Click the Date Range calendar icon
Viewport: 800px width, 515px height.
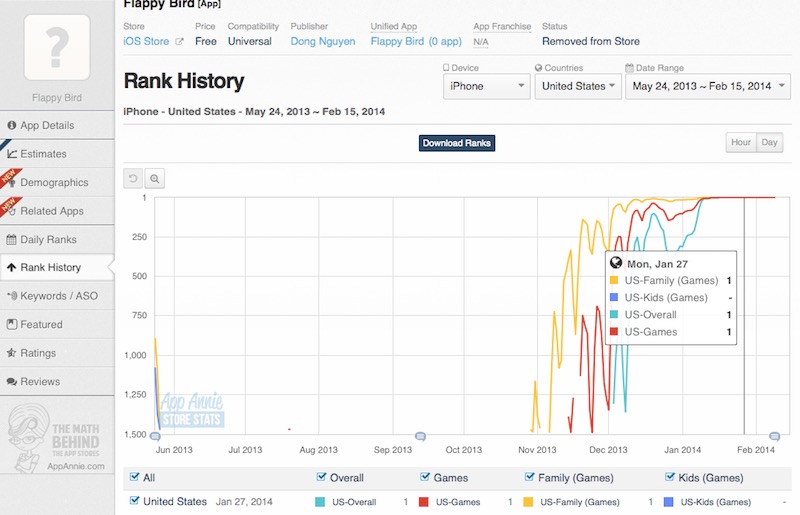point(630,67)
